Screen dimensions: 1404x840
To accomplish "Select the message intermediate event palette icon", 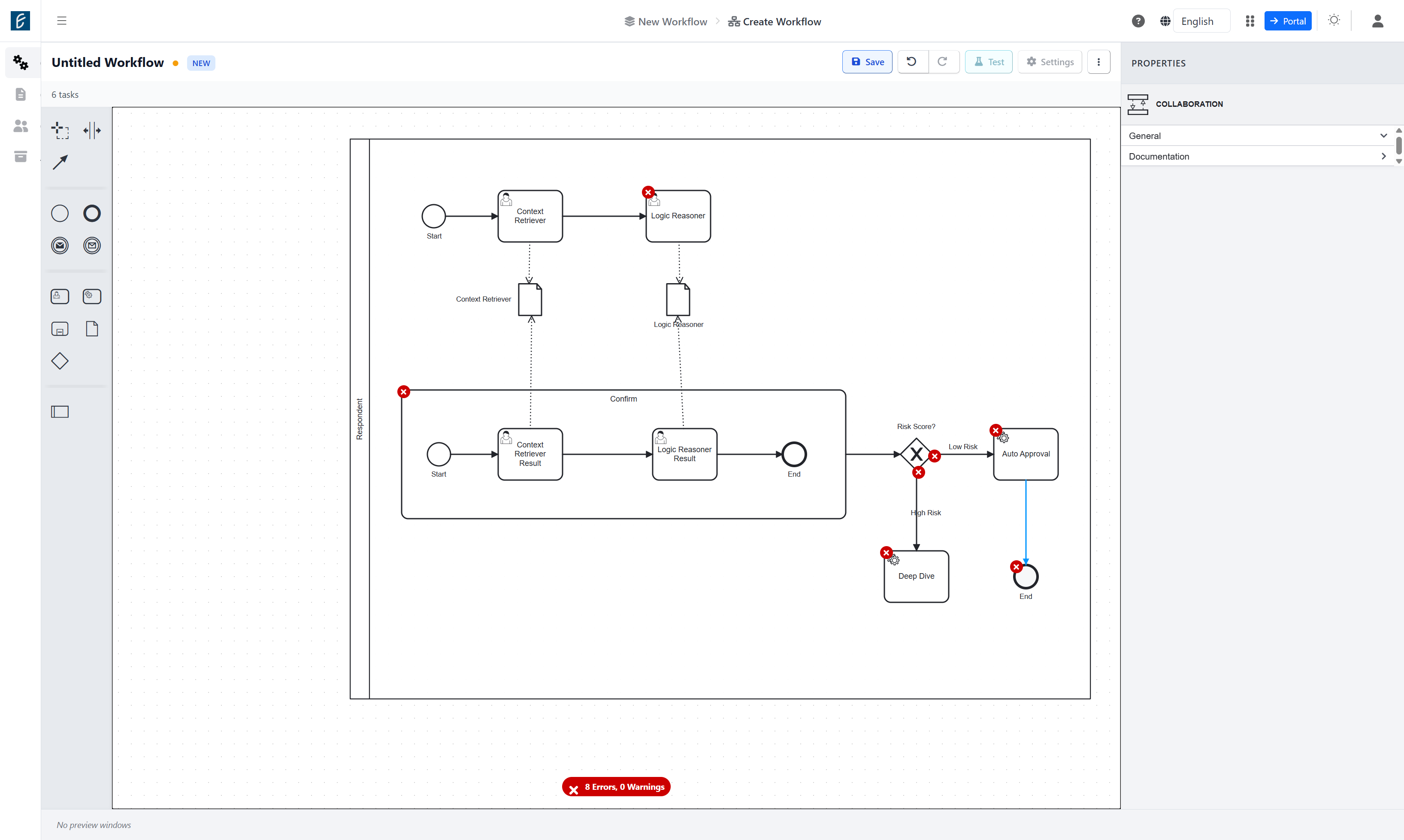I will click(92, 246).
